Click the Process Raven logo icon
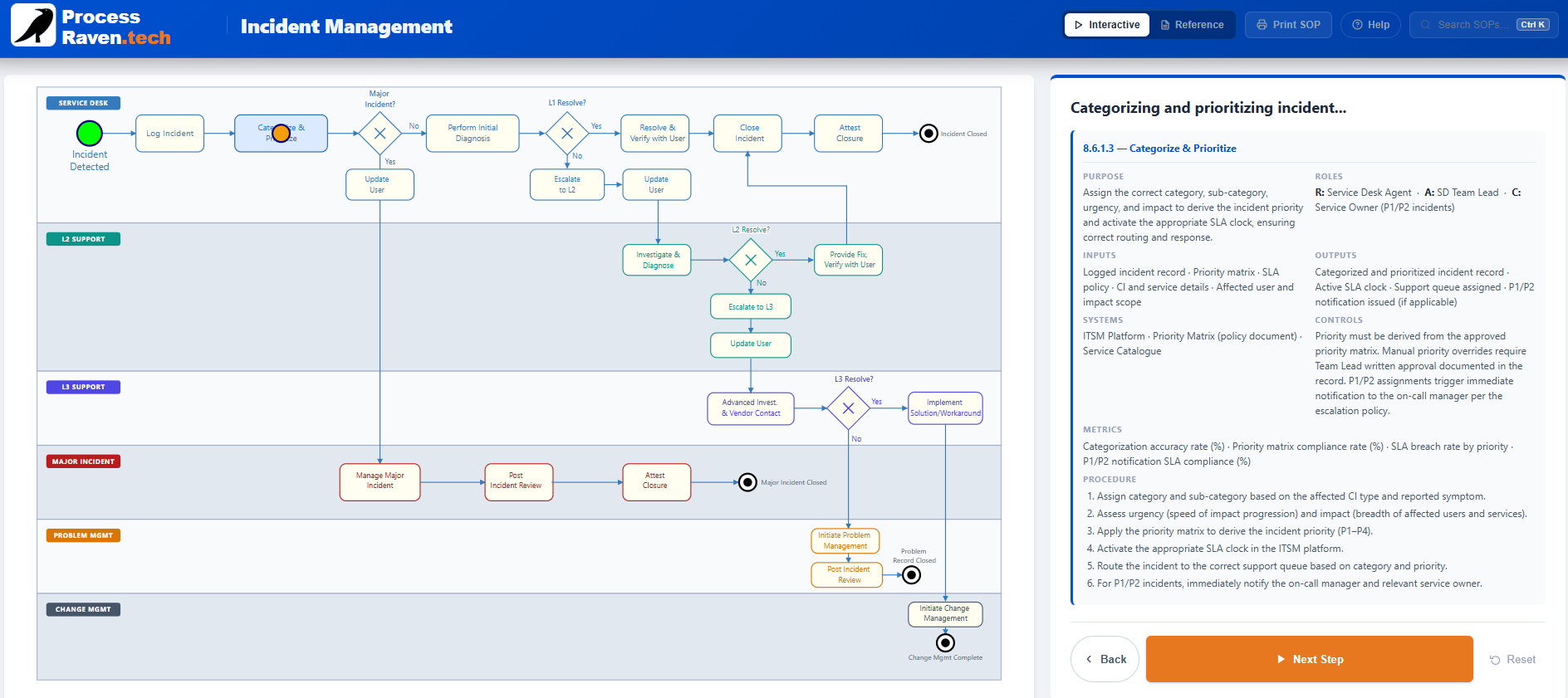 tap(33, 25)
